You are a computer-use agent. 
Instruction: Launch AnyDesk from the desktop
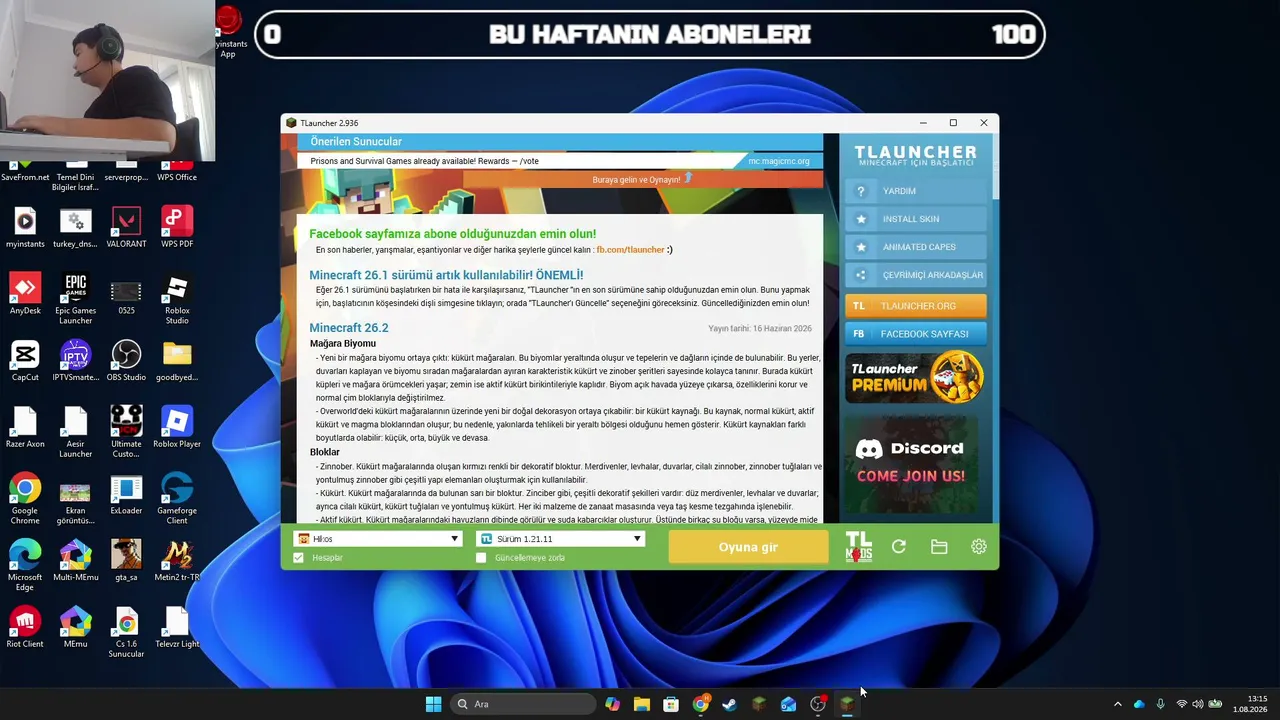coord(25,294)
